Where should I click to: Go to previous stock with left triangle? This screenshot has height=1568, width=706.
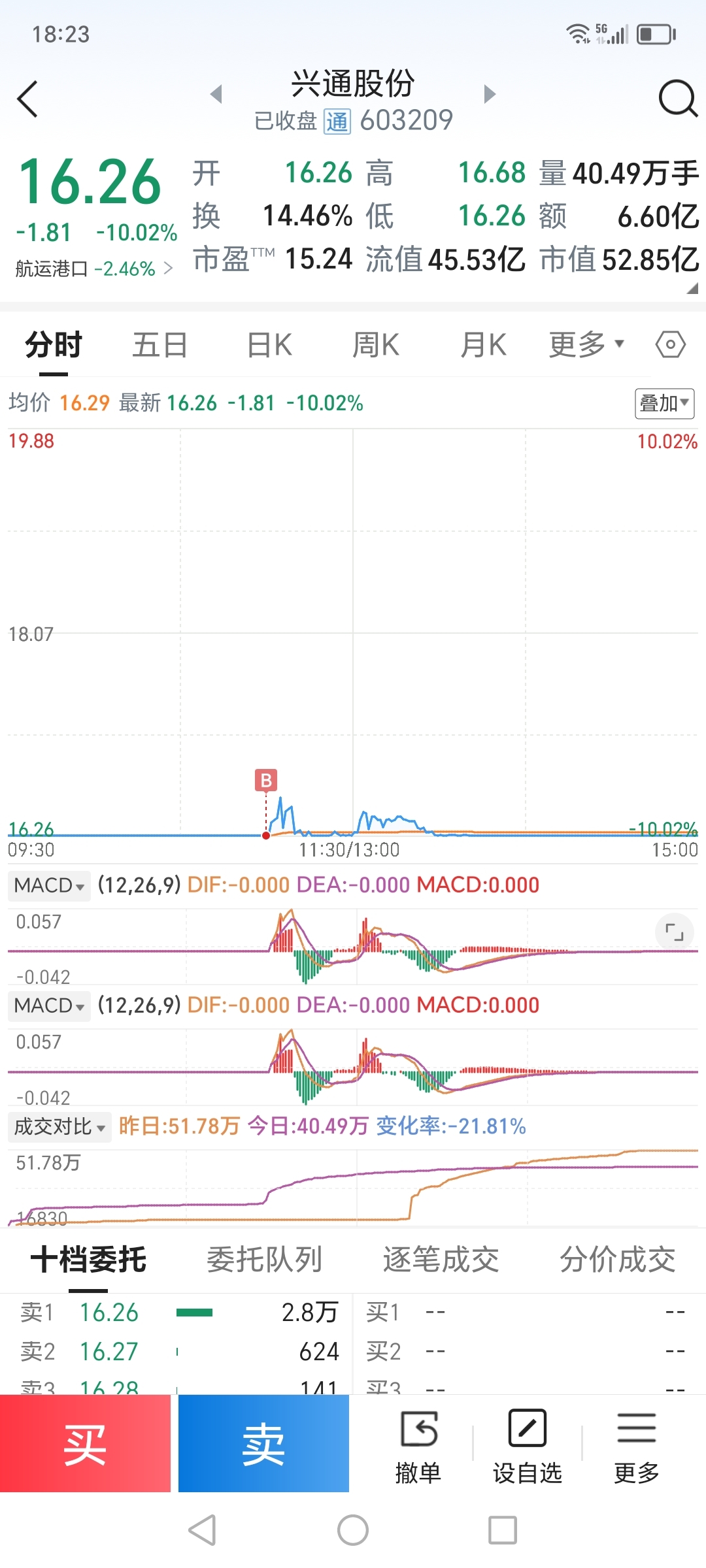216,94
